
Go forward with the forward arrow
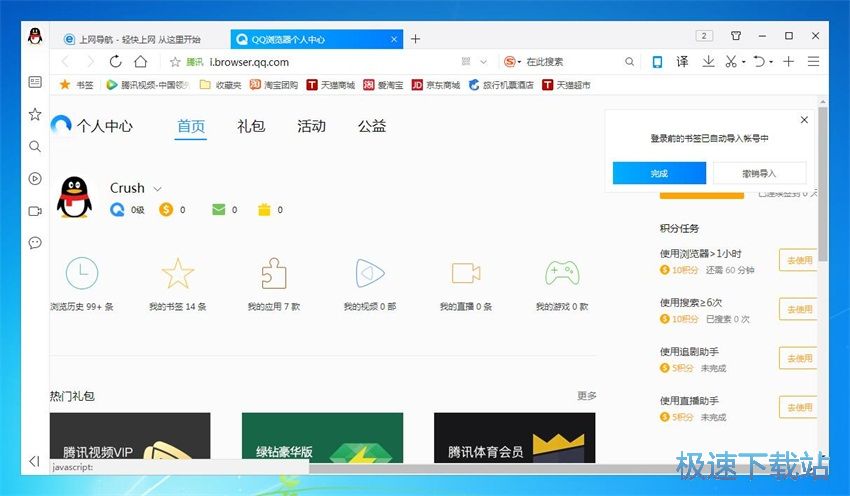(x=89, y=62)
